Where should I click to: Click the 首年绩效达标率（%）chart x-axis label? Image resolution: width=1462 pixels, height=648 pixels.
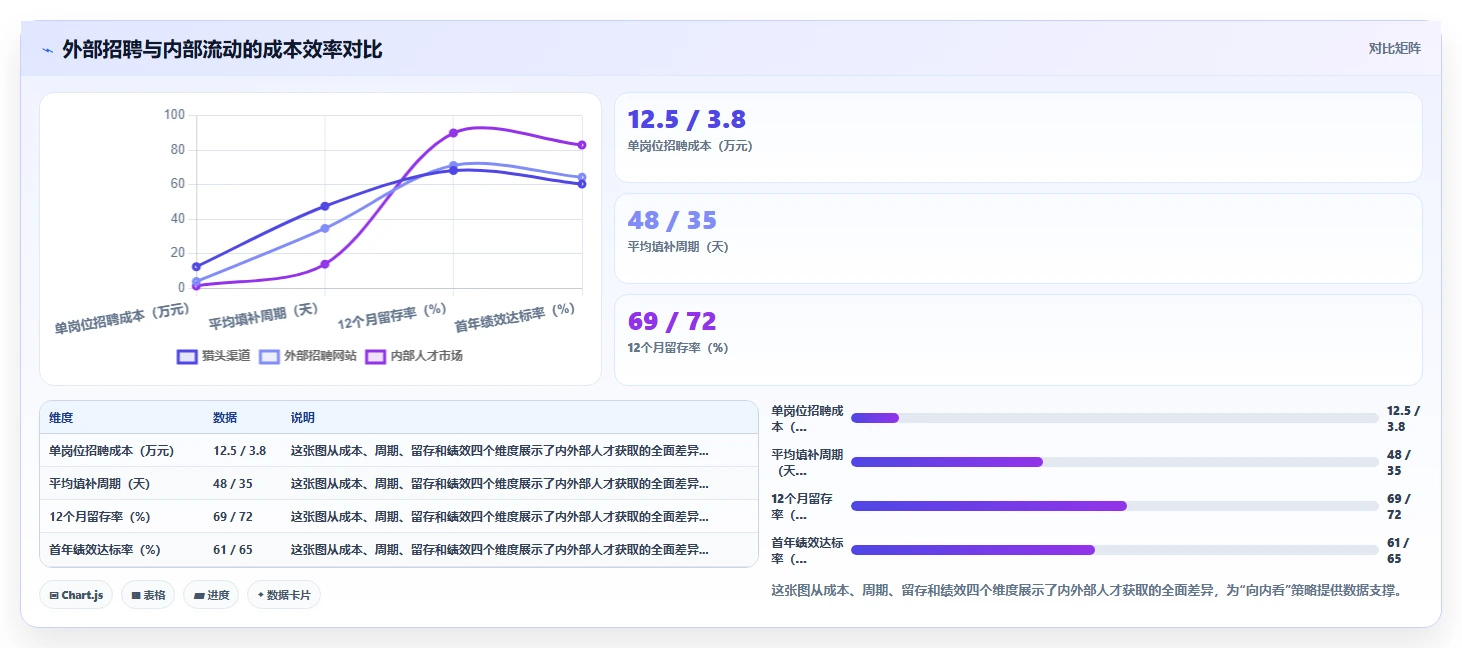pos(515,318)
